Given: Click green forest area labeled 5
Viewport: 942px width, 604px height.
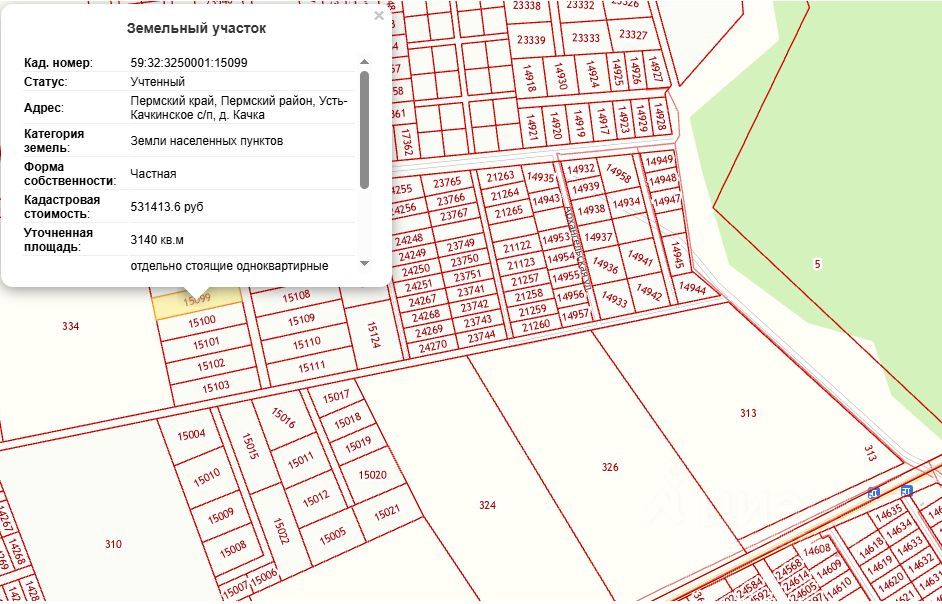Looking at the screenshot, I should click(817, 264).
